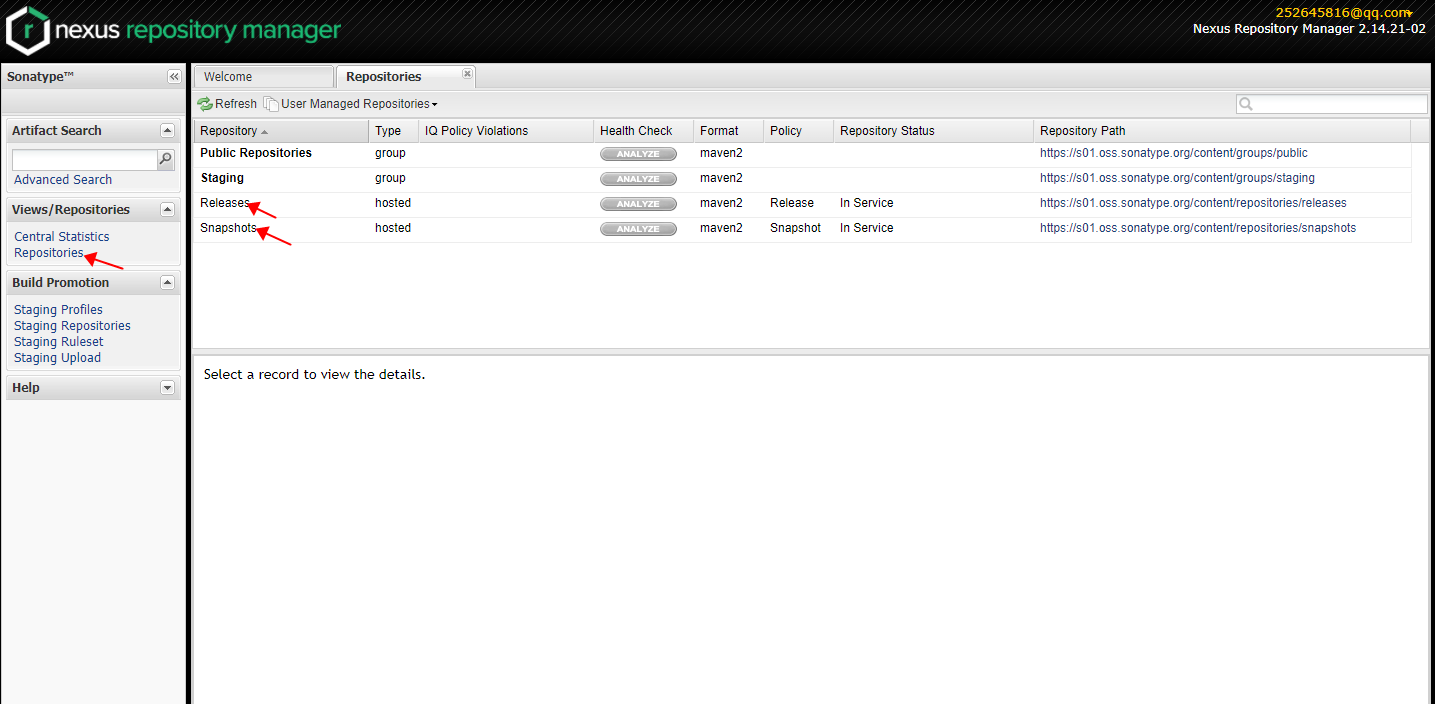Click the Artifact Search magnifier icon
The height and width of the screenshot is (704, 1435).
(x=166, y=159)
